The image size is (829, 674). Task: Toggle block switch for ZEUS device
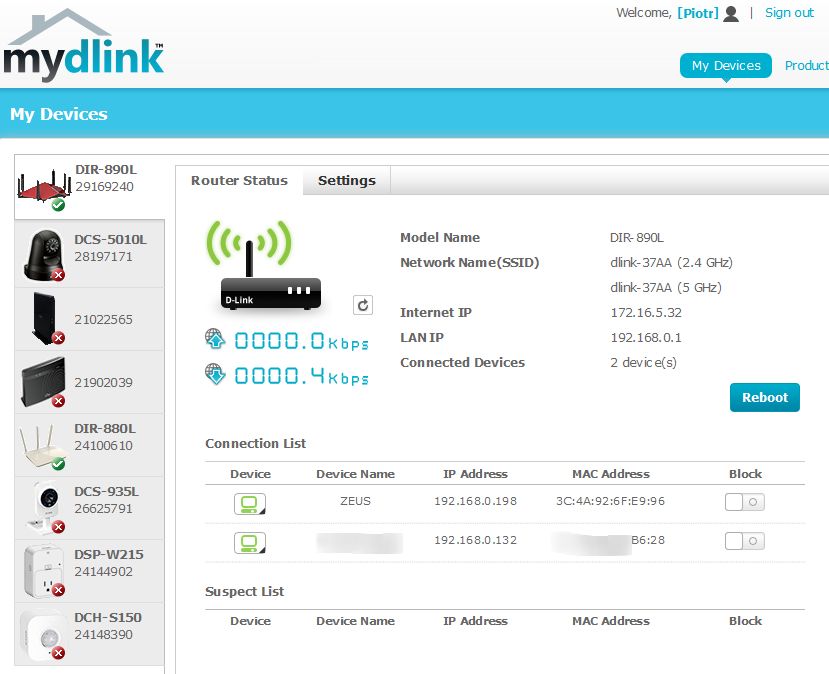coord(744,502)
